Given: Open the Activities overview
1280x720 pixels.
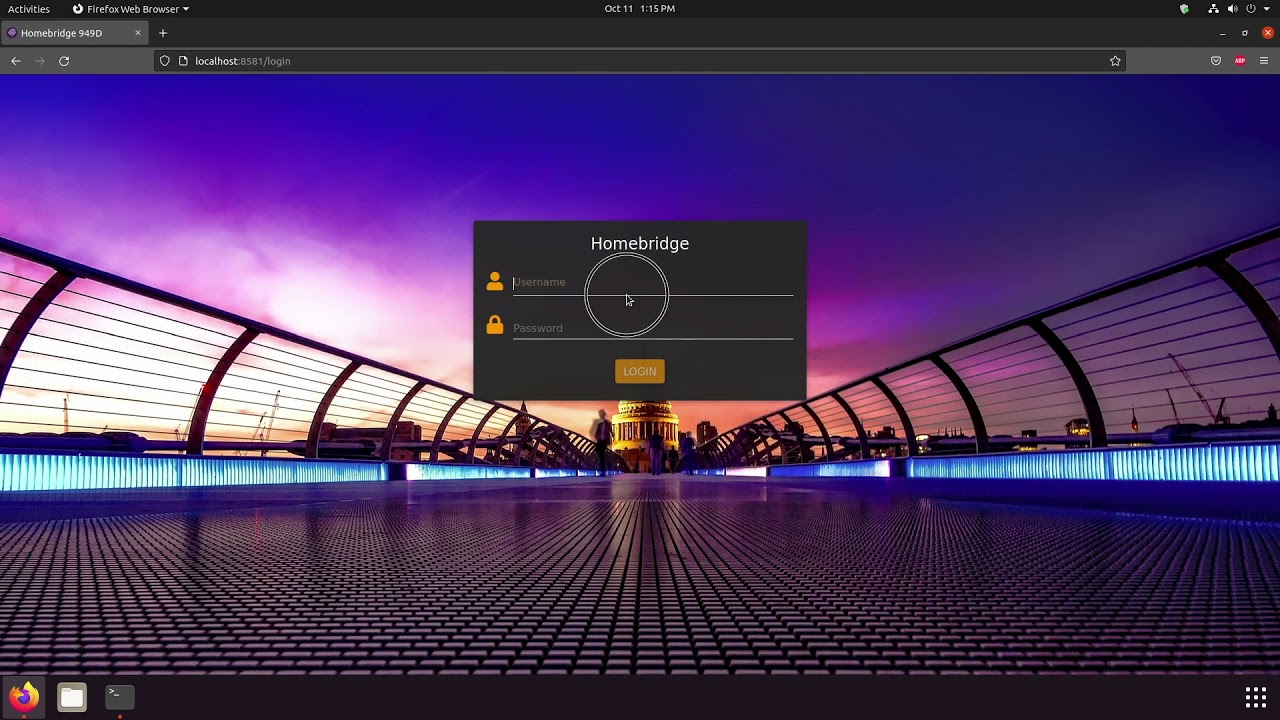Looking at the screenshot, I should [x=29, y=9].
